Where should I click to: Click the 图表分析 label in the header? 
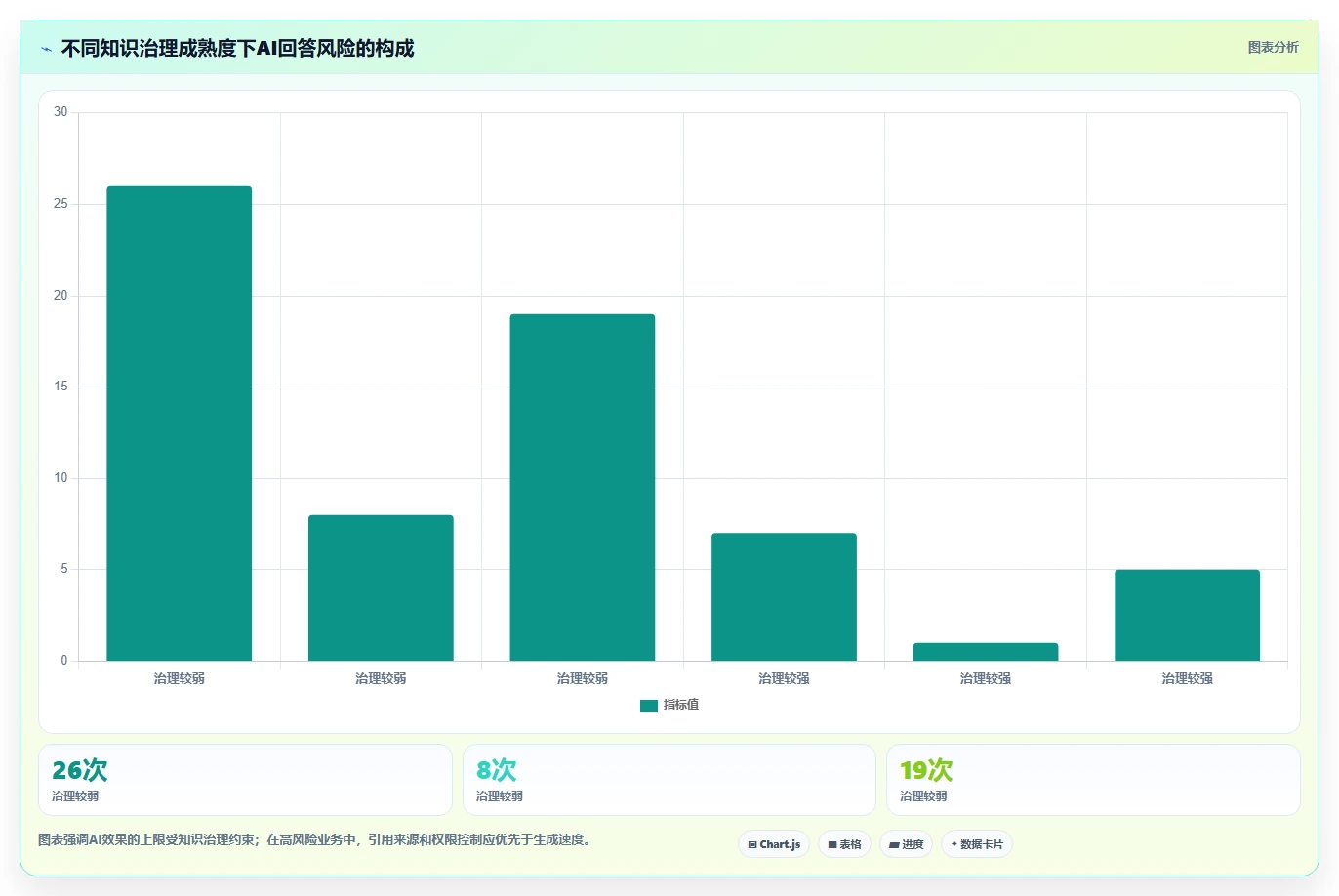(x=1273, y=47)
